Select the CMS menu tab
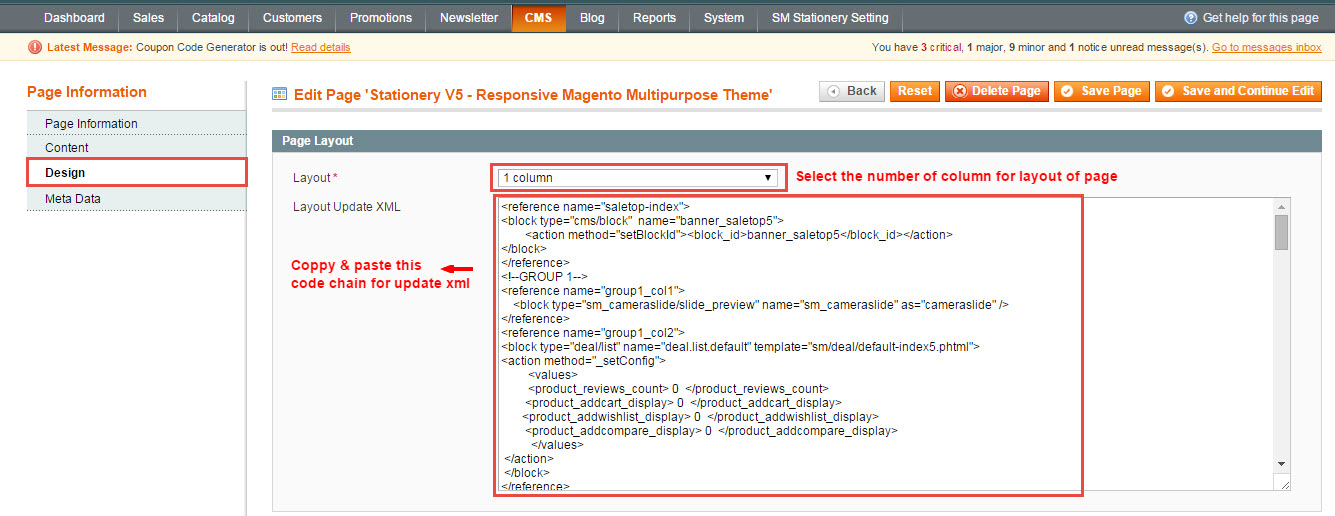Image resolution: width=1335 pixels, height=516 pixels. coord(539,18)
